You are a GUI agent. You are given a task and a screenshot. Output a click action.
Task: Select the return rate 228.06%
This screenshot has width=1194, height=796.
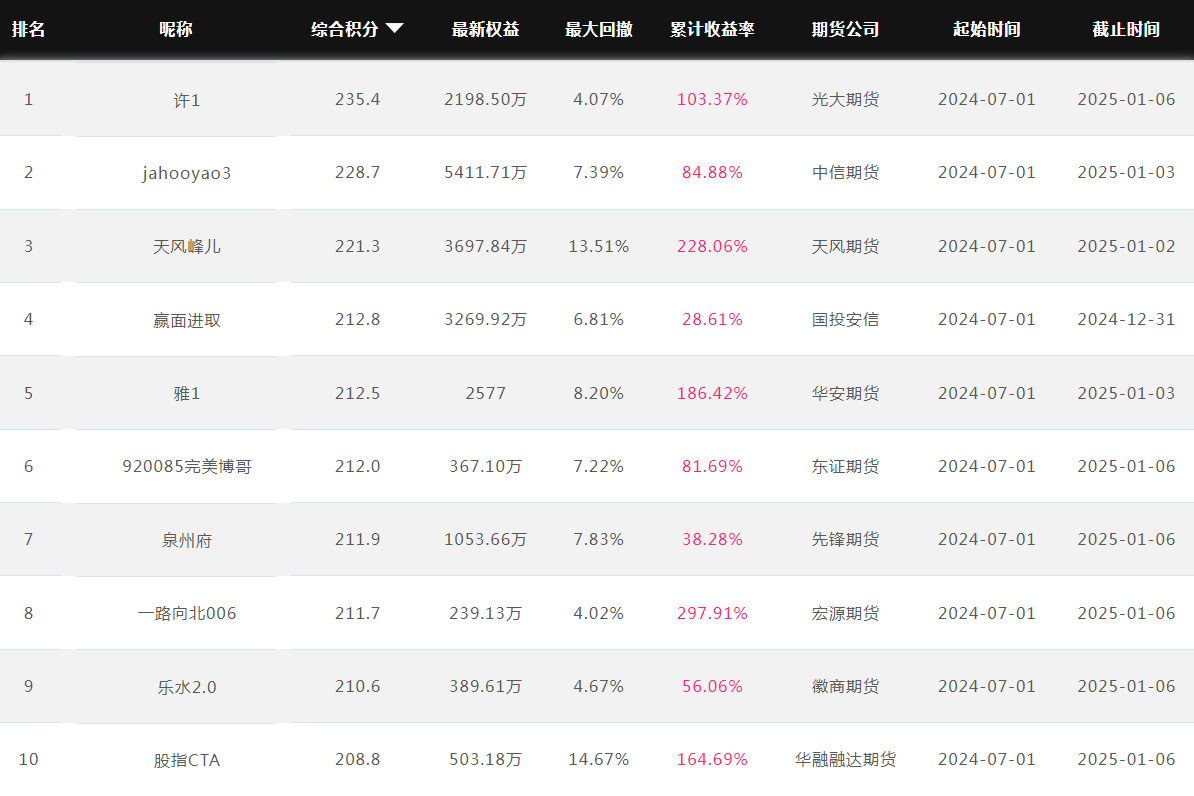tap(712, 246)
